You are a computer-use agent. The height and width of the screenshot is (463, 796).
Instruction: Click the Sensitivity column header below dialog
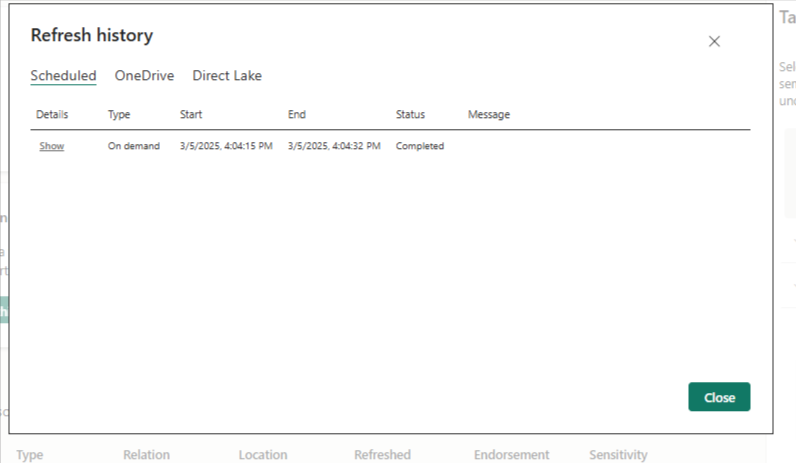pyautogui.click(x=618, y=455)
